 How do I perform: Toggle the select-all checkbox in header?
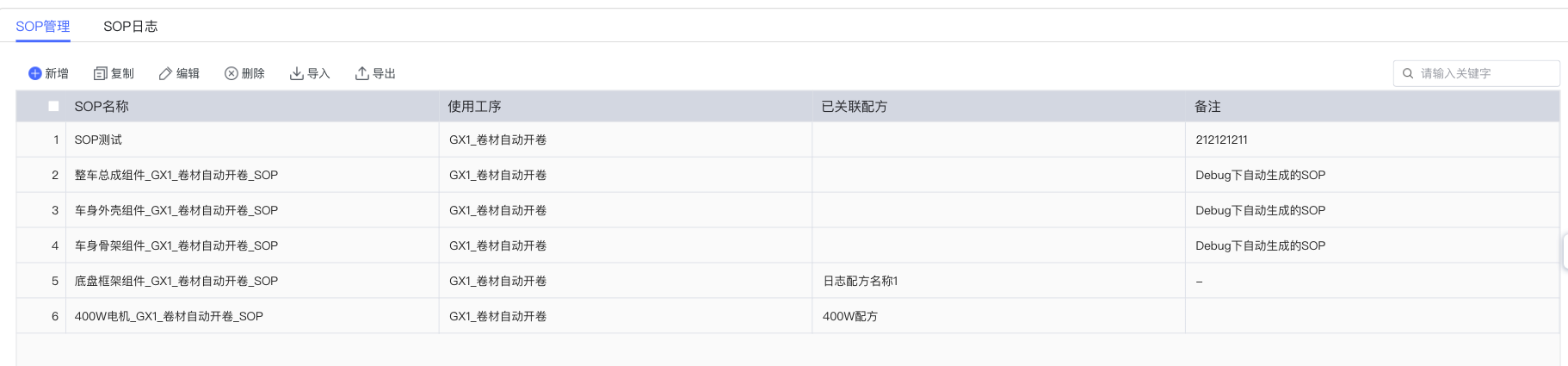coord(53,107)
